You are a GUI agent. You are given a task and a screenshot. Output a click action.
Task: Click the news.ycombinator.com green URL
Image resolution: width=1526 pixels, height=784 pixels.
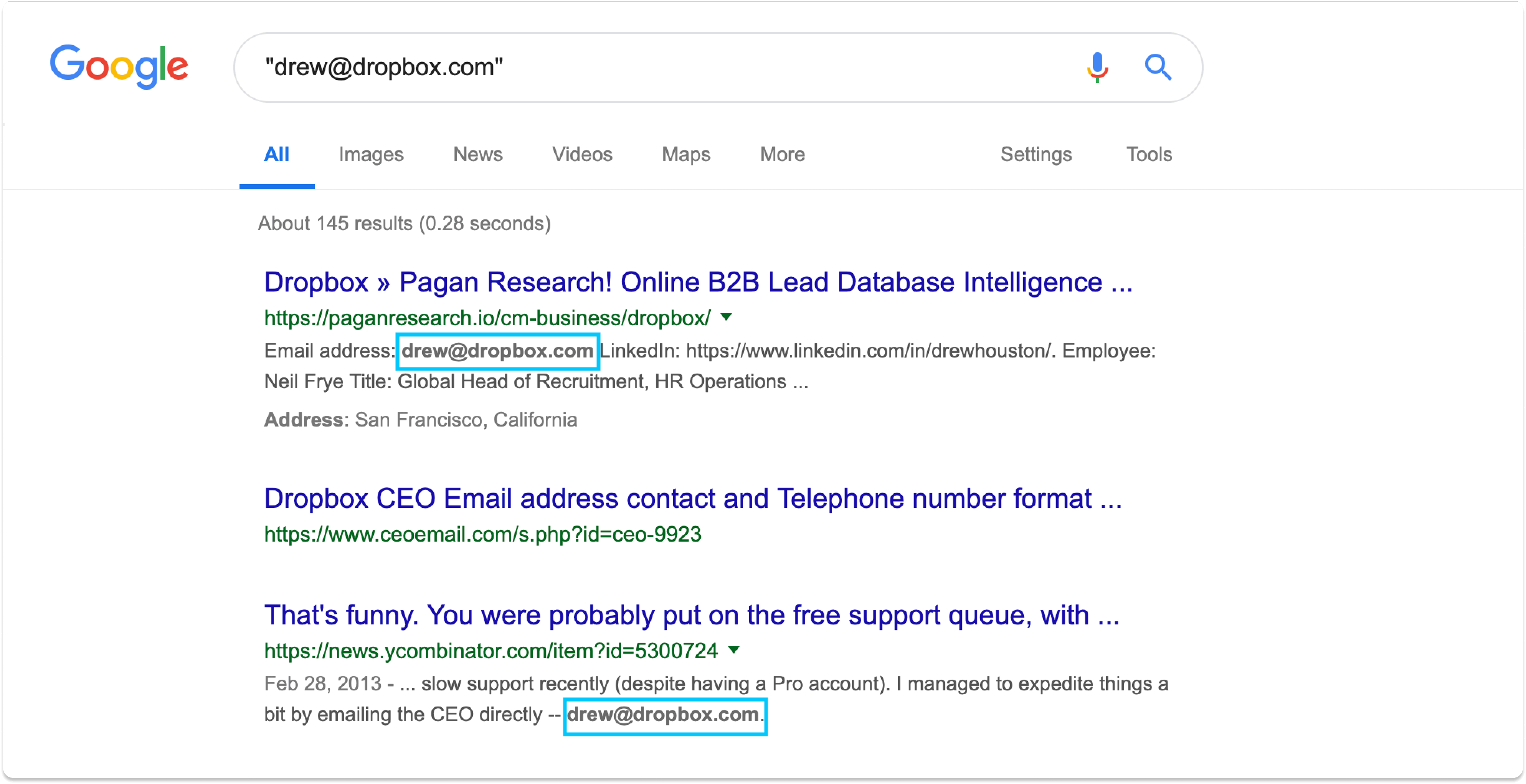tap(490, 651)
